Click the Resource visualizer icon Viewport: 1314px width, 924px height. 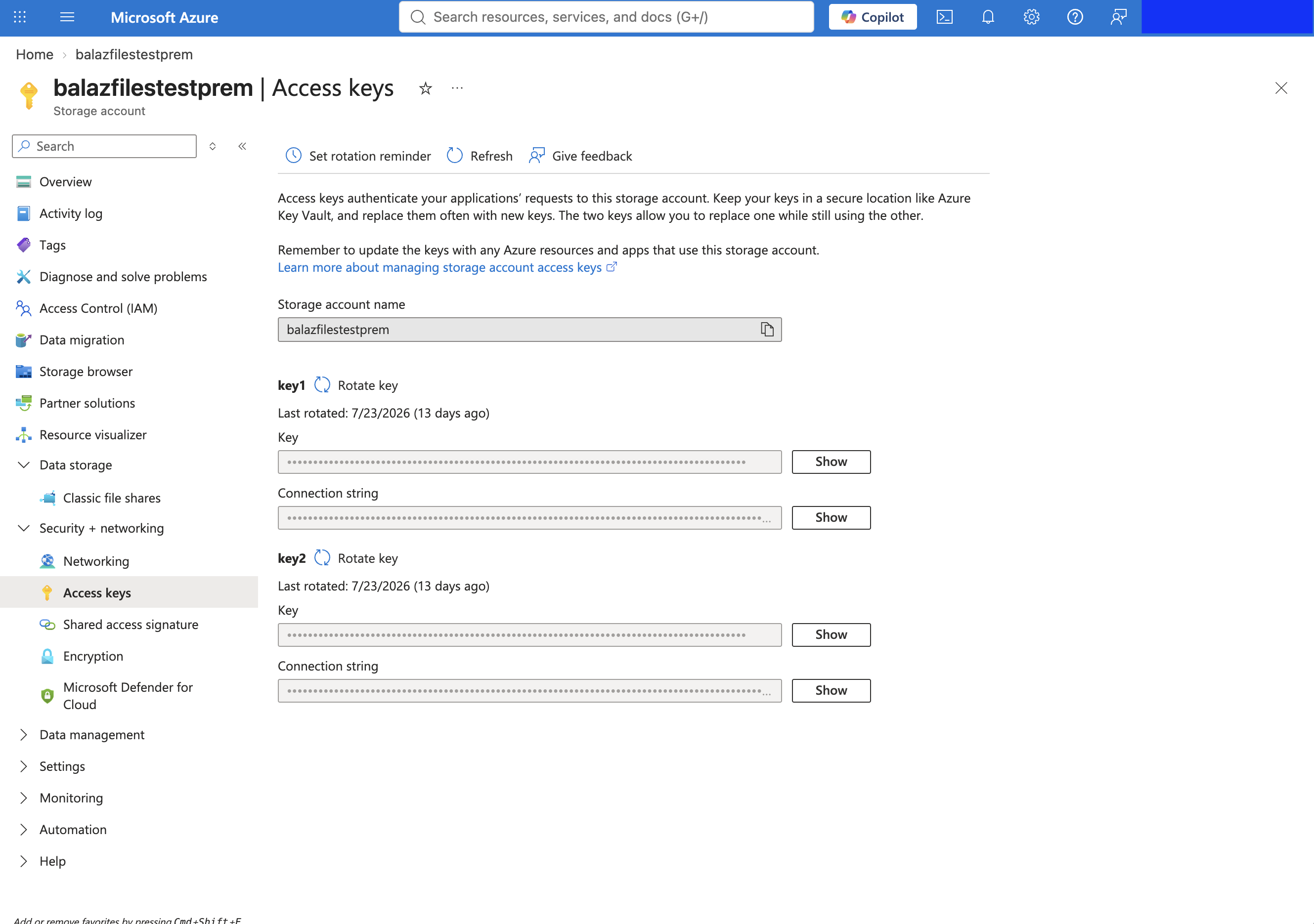[23, 435]
